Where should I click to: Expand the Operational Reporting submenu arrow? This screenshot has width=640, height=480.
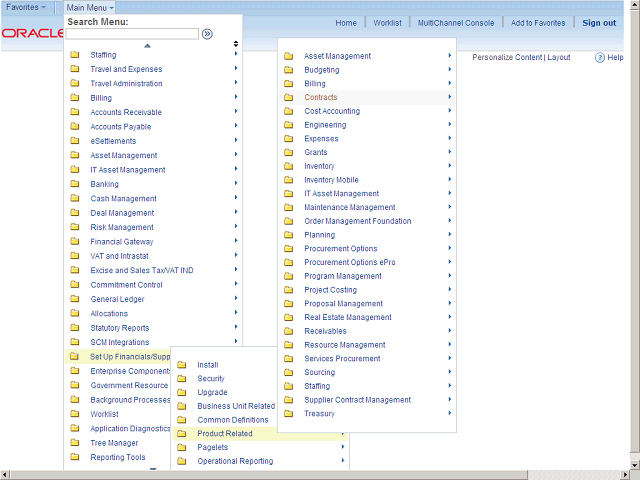(344, 462)
